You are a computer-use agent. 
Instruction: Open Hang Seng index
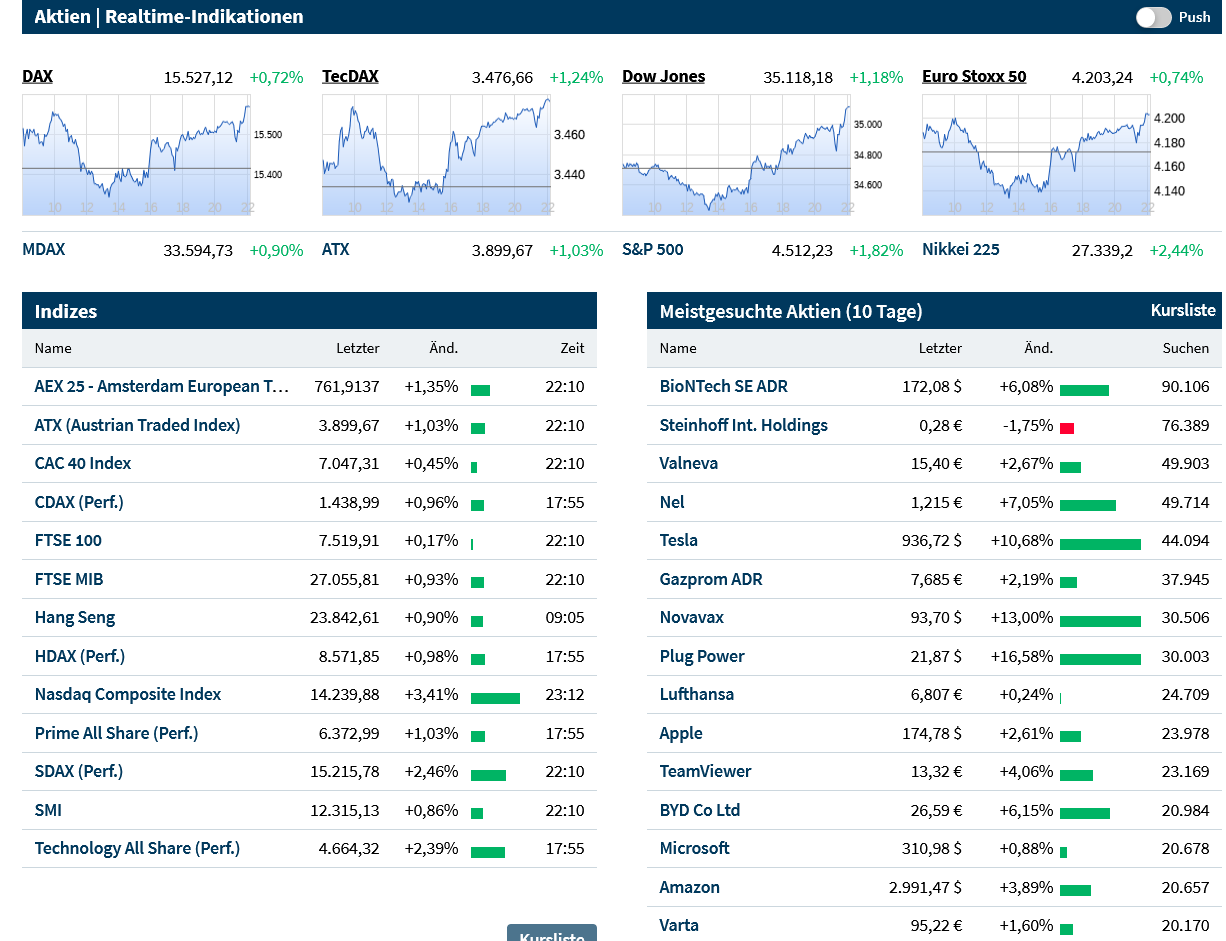pos(75,618)
